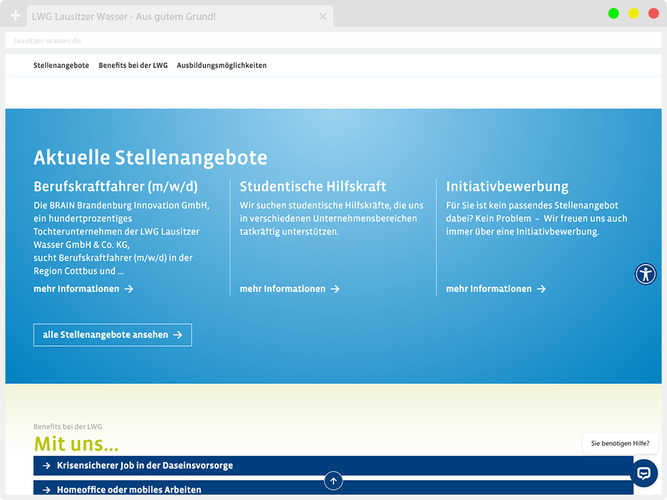Close the LWG Lausitzer Wasser tab
The width and height of the screenshot is (667, 500).
322,17
